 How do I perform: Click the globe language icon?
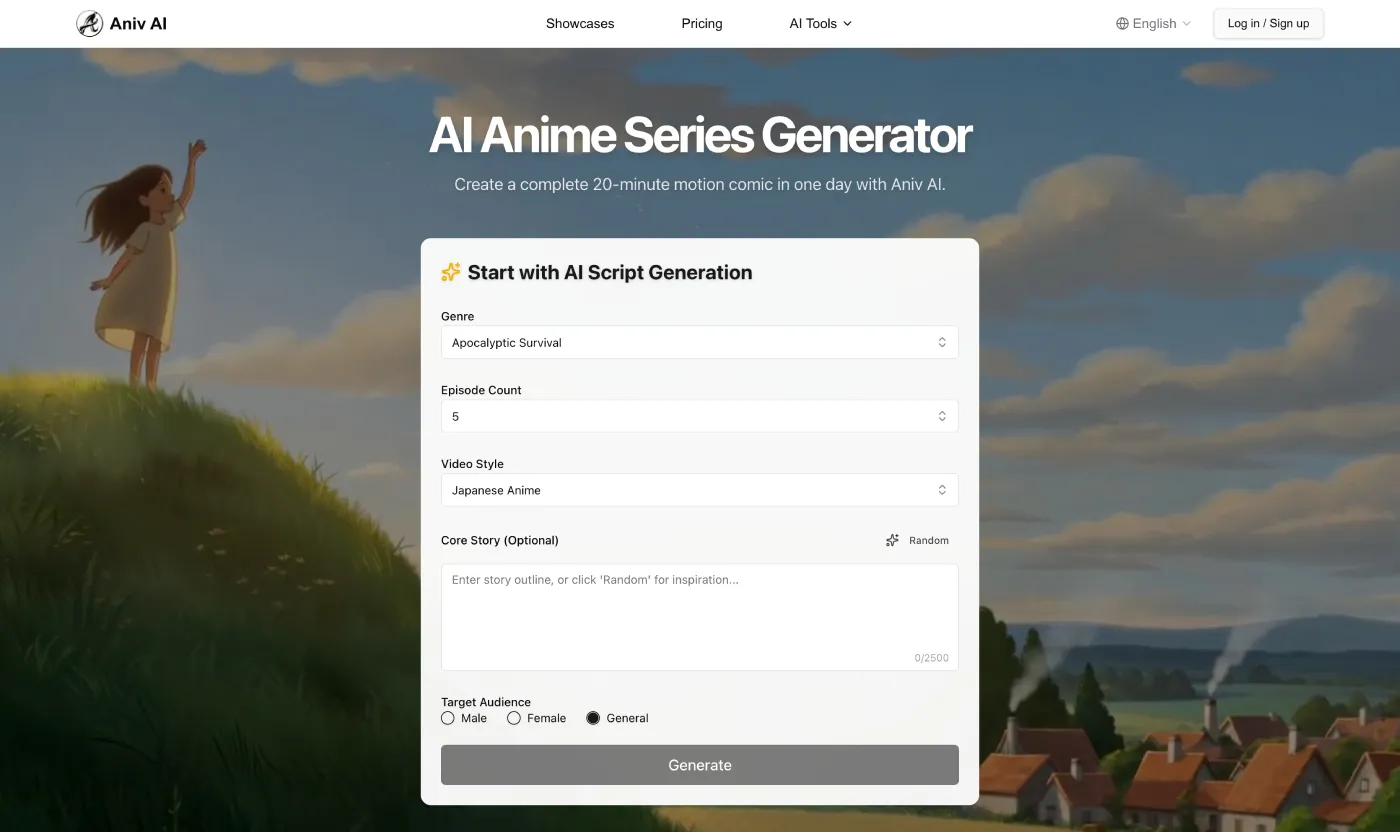[x=1122, y=24]
